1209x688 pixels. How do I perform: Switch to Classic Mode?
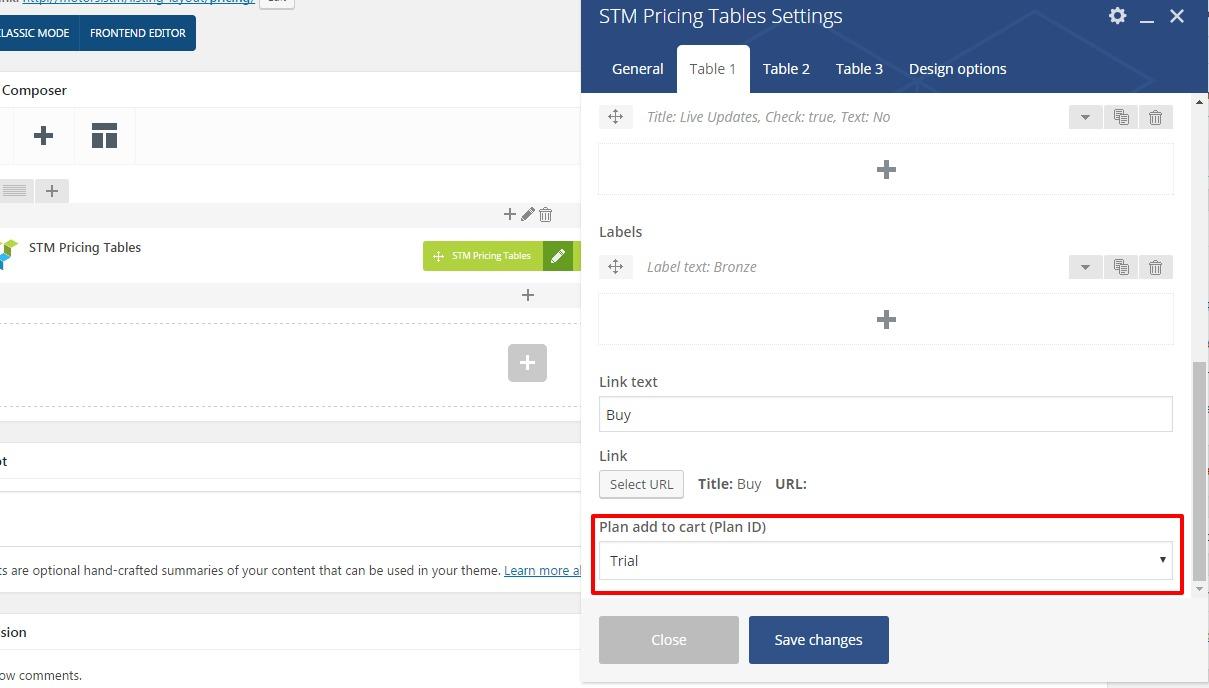(x=38, y=33)
